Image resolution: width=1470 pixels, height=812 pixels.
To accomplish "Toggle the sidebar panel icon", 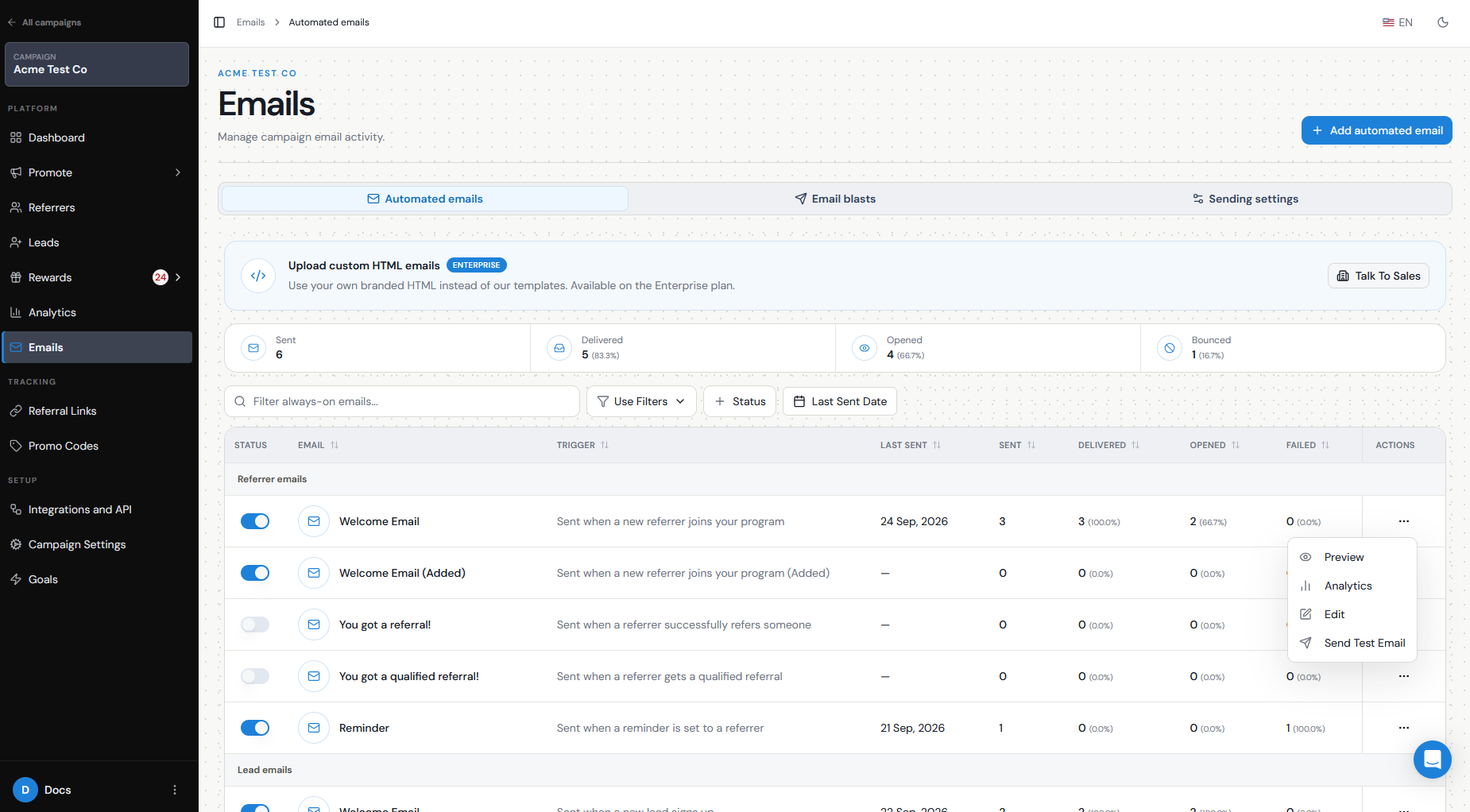I will point(219,22).
